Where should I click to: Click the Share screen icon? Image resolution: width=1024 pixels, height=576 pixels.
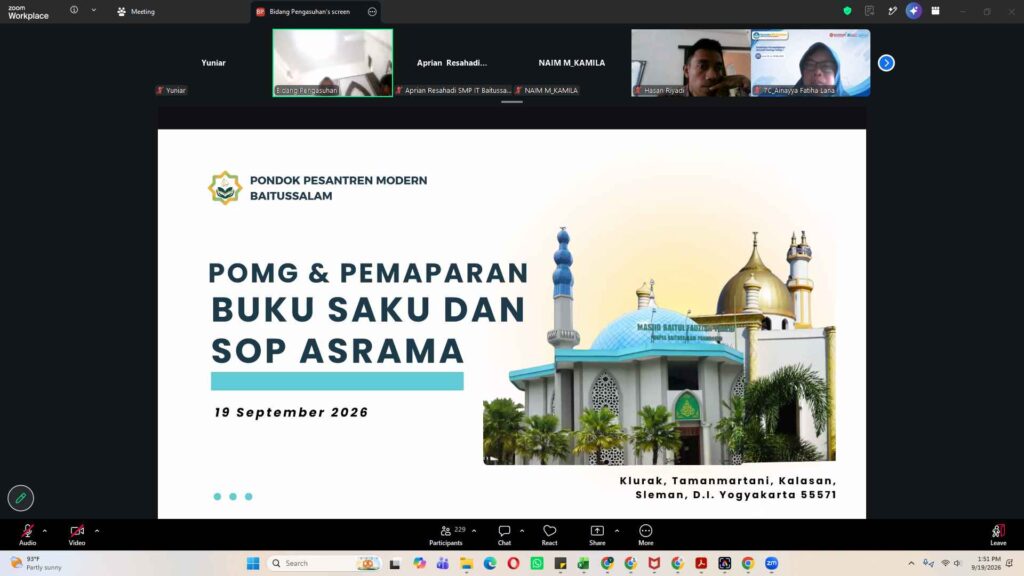click(597, 534)
